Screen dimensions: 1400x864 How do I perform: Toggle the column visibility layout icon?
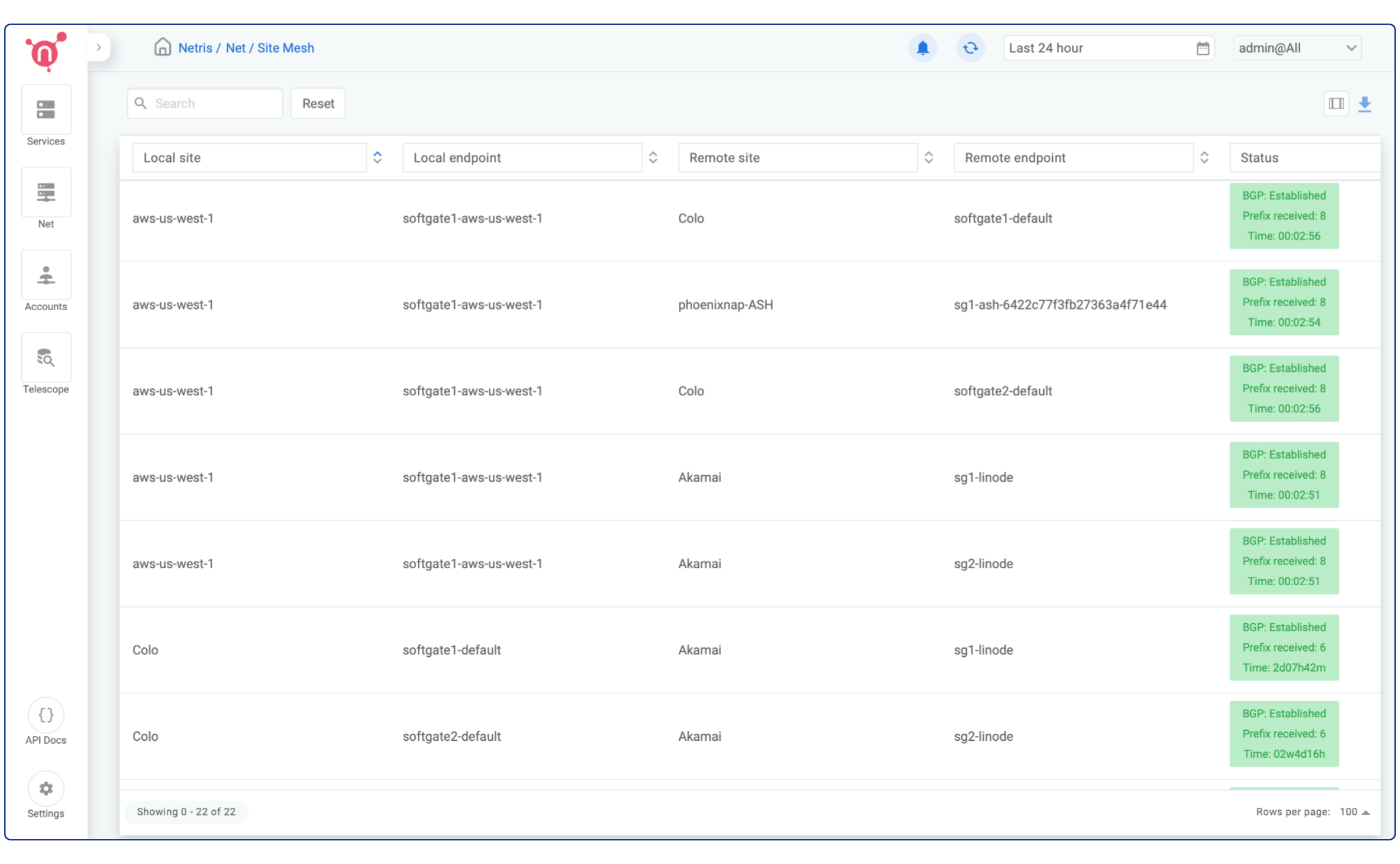coord(1336,103)
